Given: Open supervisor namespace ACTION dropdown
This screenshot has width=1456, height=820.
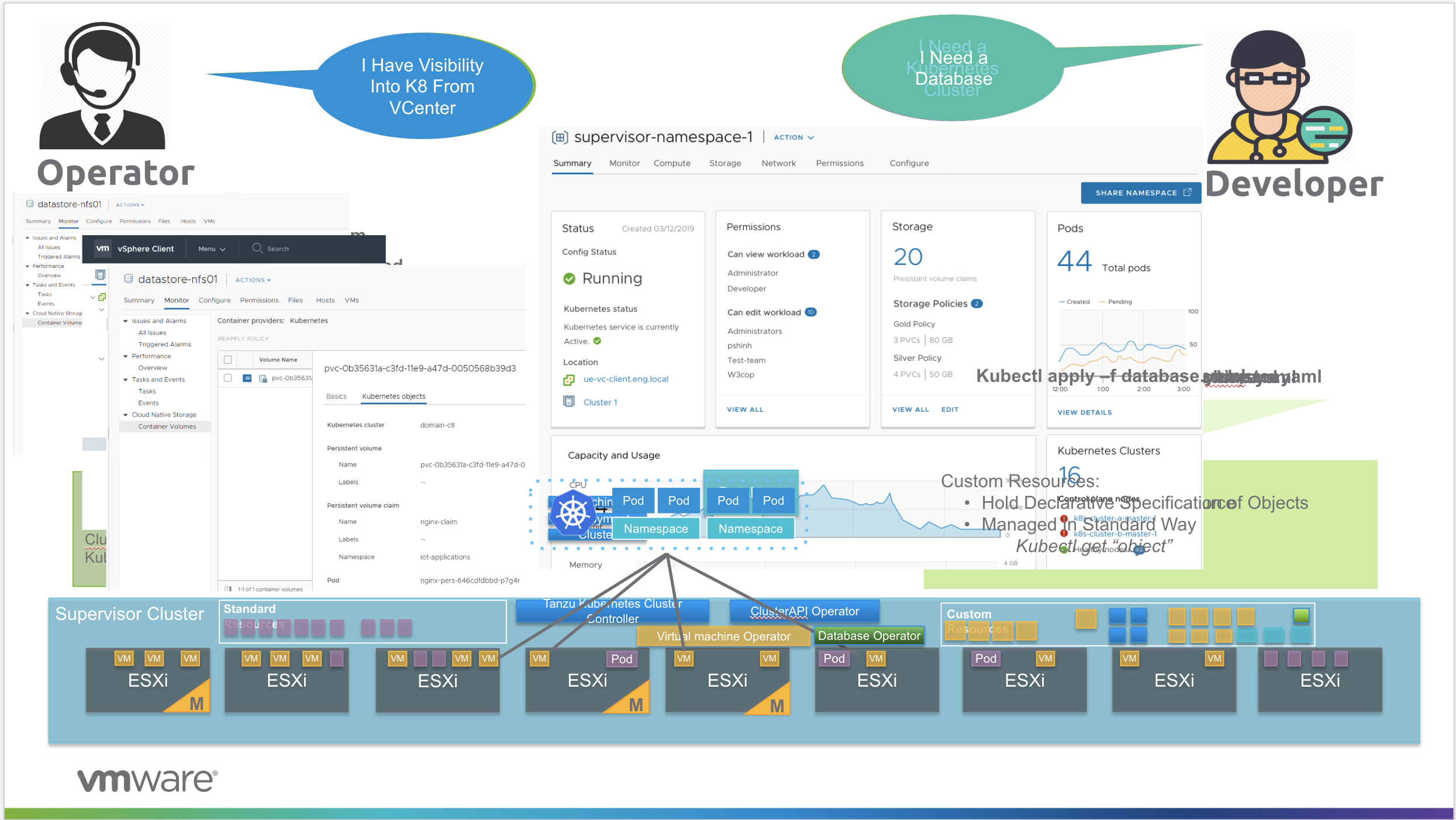Looking at the screenshot, I should [793, 137].
